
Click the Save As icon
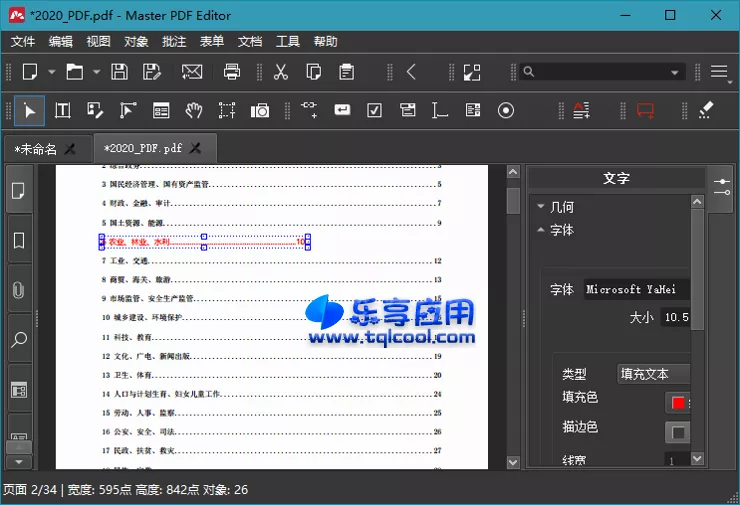(x=151, y=72)
